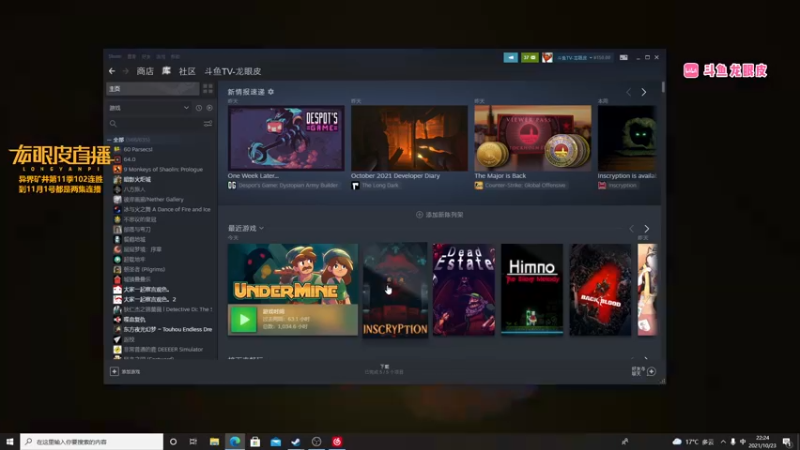The width and height of the screenshot is (800, 450).
Task: Switch to Big Picture mode with the title bar icon
Action: click(623, 58)
